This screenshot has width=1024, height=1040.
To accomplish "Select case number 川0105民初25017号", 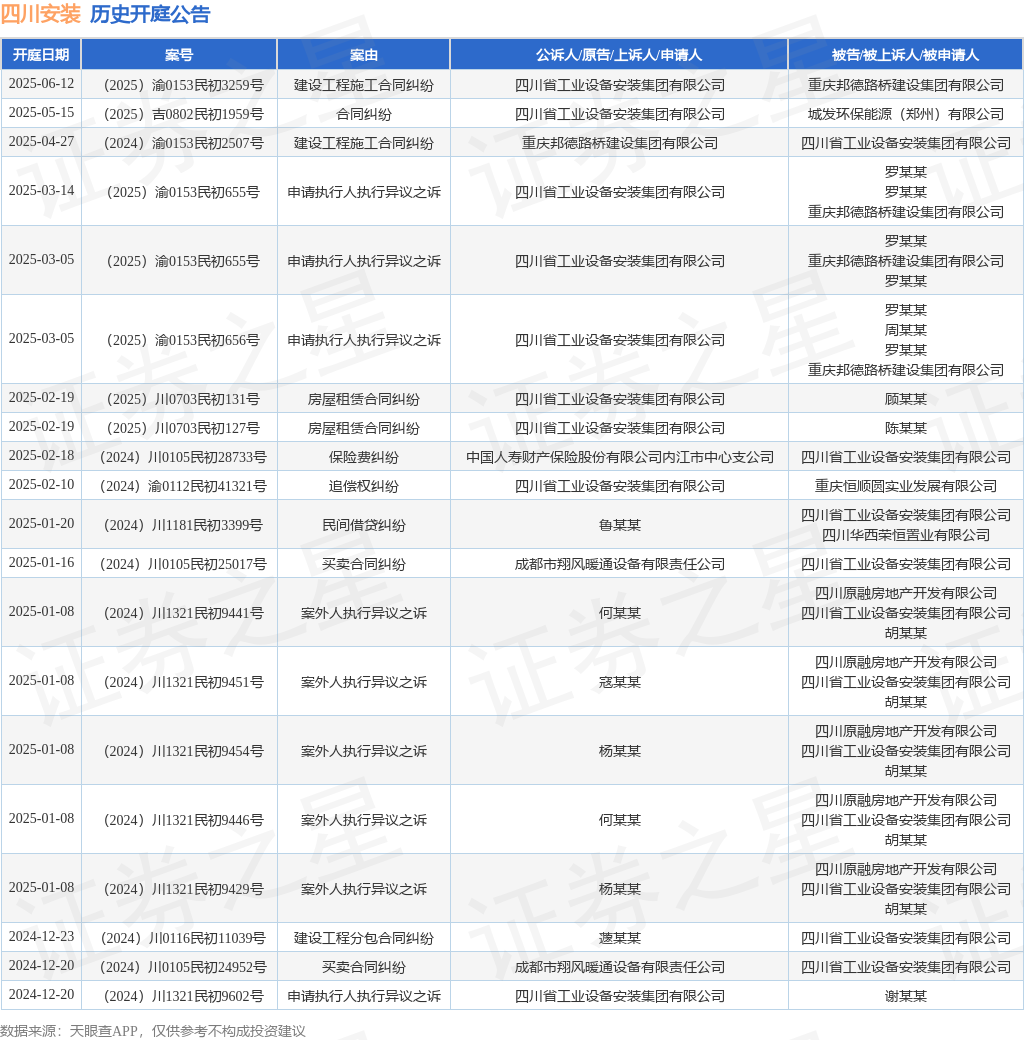I will coord(183,564).
